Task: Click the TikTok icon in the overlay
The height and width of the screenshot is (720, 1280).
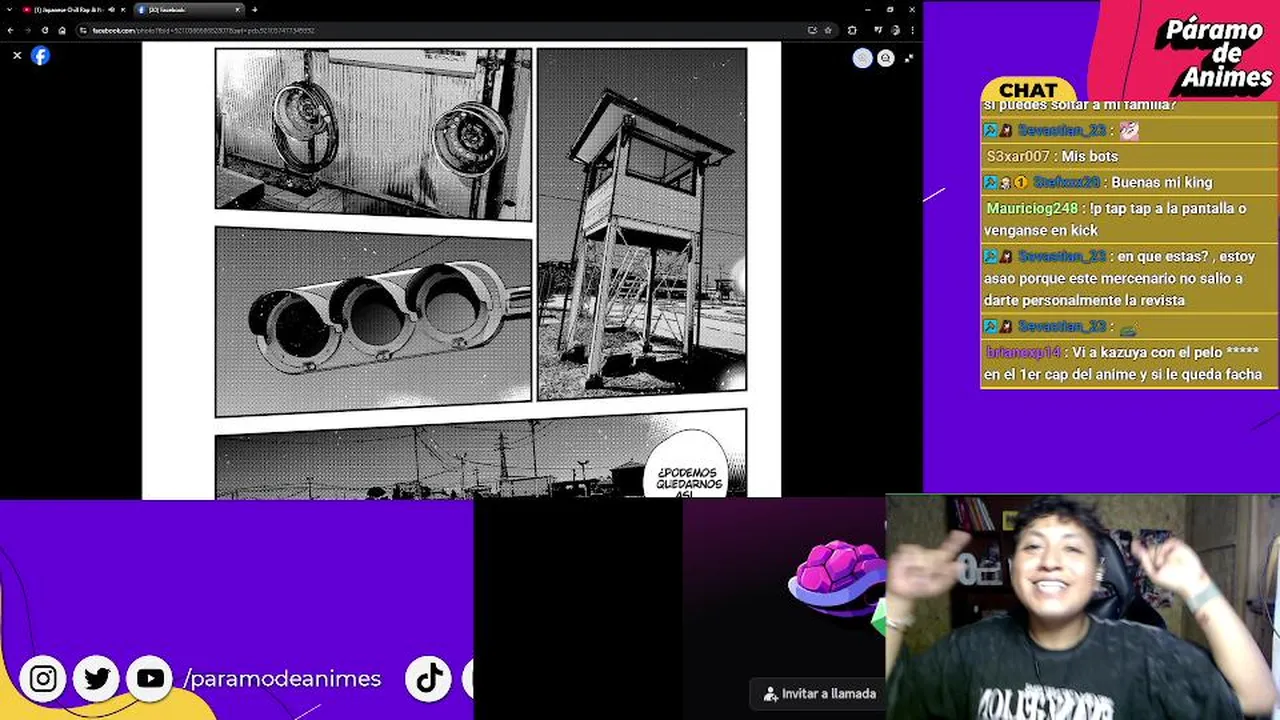Action: coord(430,679)
